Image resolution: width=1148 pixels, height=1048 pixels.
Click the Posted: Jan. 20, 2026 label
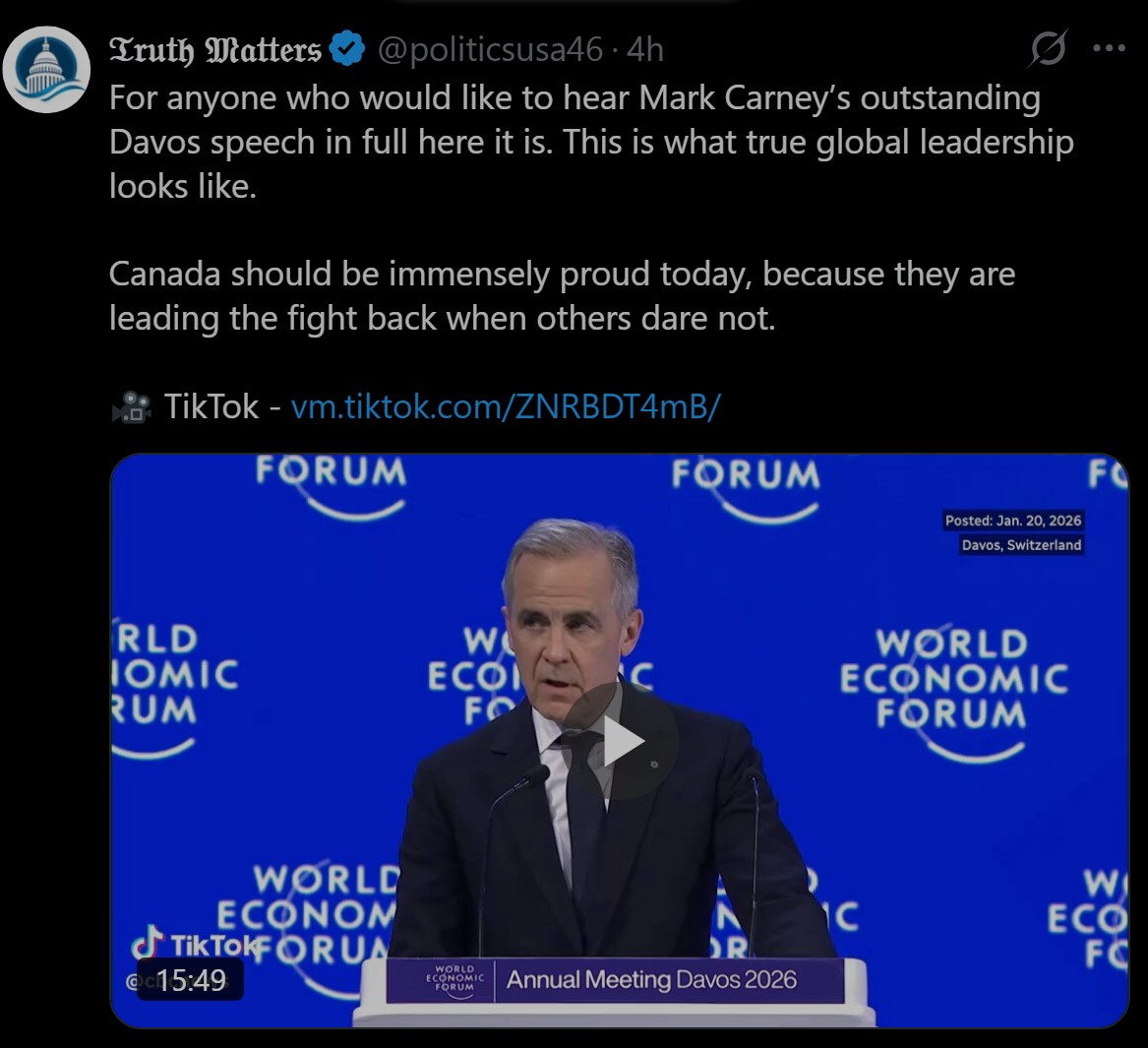pos(1012,521)
